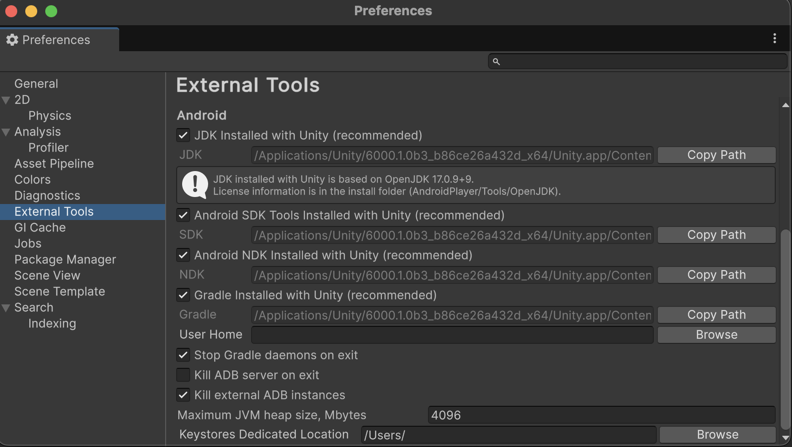The width and height of the screenshot is (792, 447).
Task: Click the Maximum JVM heap size field
Action: pyautogui.click(x=600, y=415)
